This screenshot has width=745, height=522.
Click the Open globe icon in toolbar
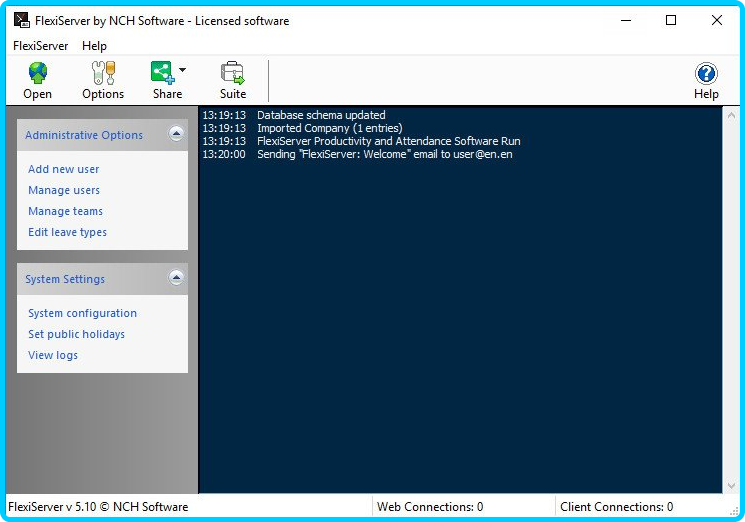click(x=37, y=73)
